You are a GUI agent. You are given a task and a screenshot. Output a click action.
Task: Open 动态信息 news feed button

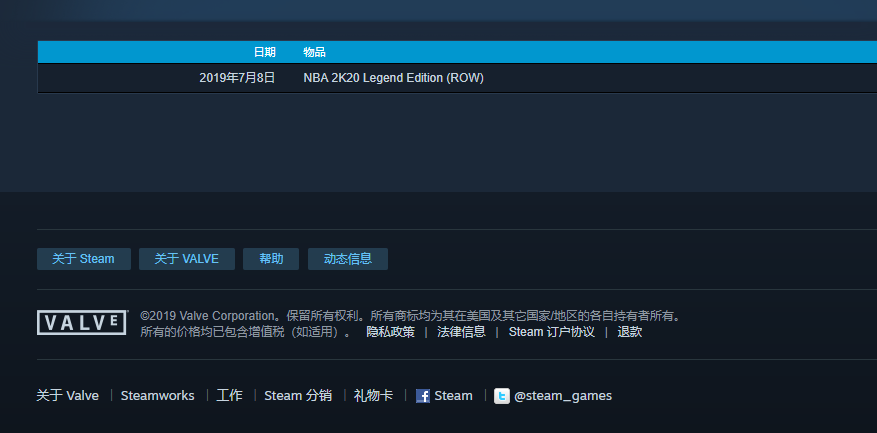[347, 259]
